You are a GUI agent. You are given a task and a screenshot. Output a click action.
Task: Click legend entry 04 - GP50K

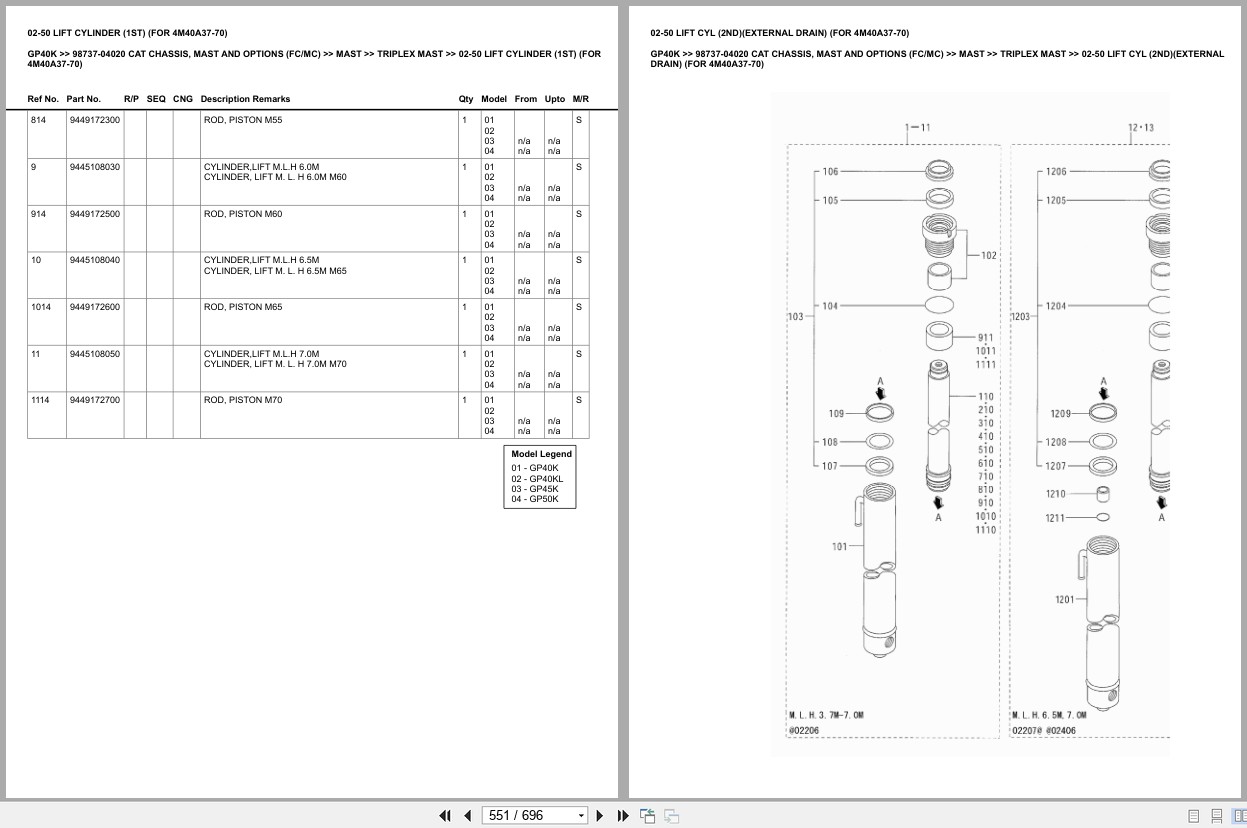click(x=535, y=499)
